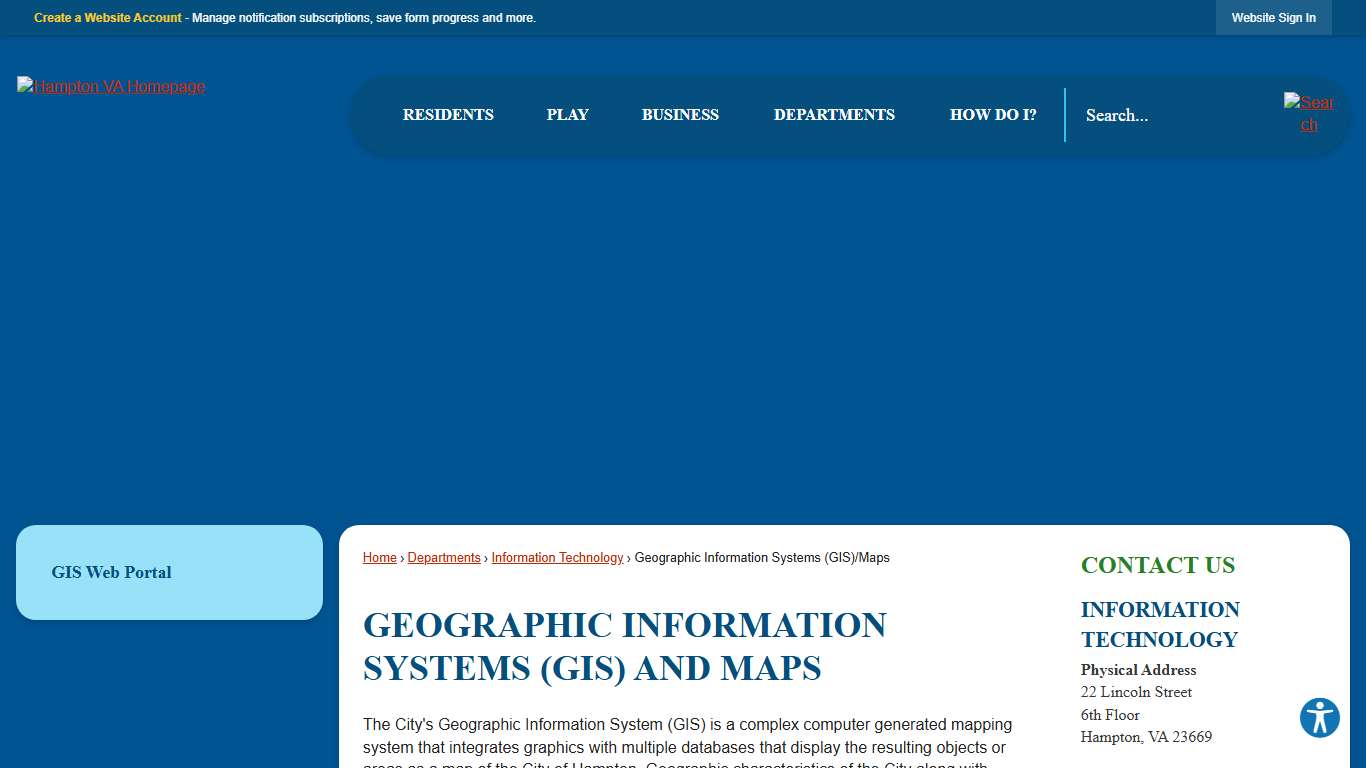The width and height of the screenshot is (1366, 768).
Task: Open the accessibility widget icon
Action: pyautogui.click(x=1319, y=718)
